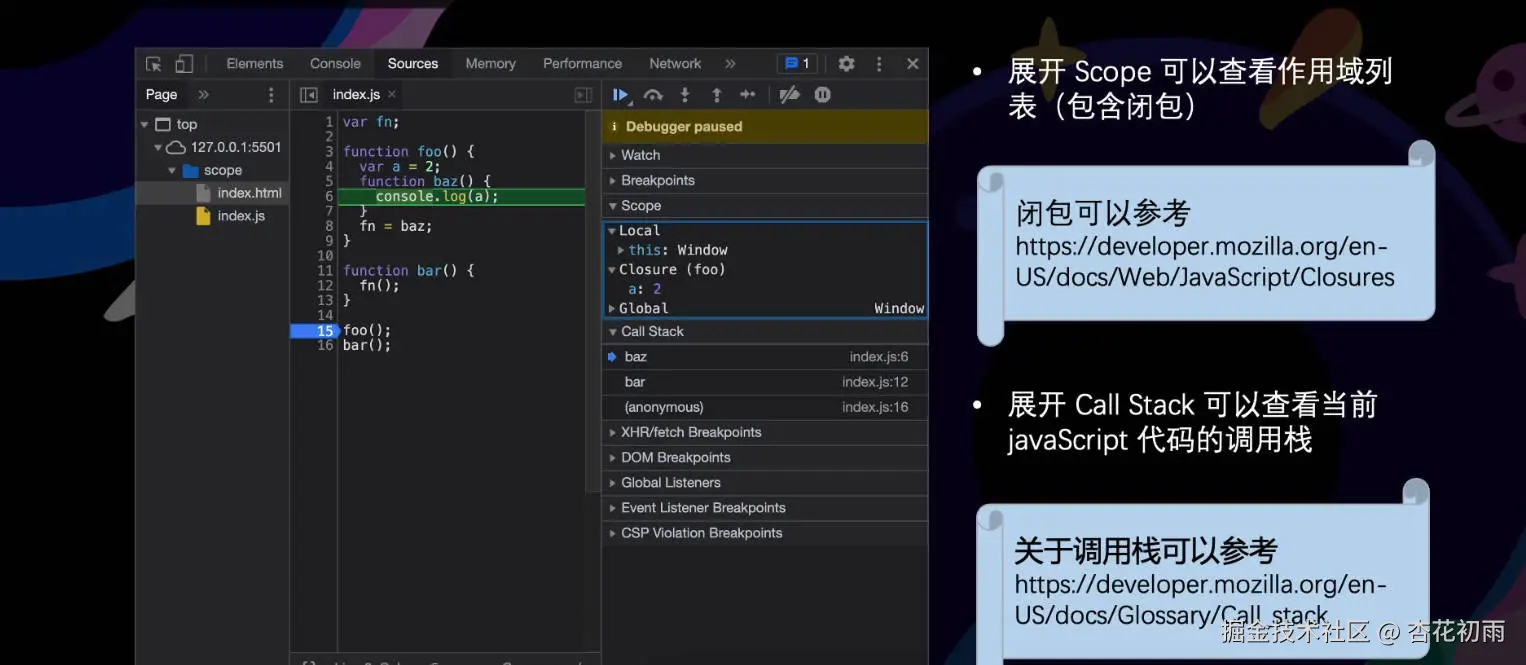Collapse the top frame tree node
This screenshot has height=665, width=1526.
[145, 124]
